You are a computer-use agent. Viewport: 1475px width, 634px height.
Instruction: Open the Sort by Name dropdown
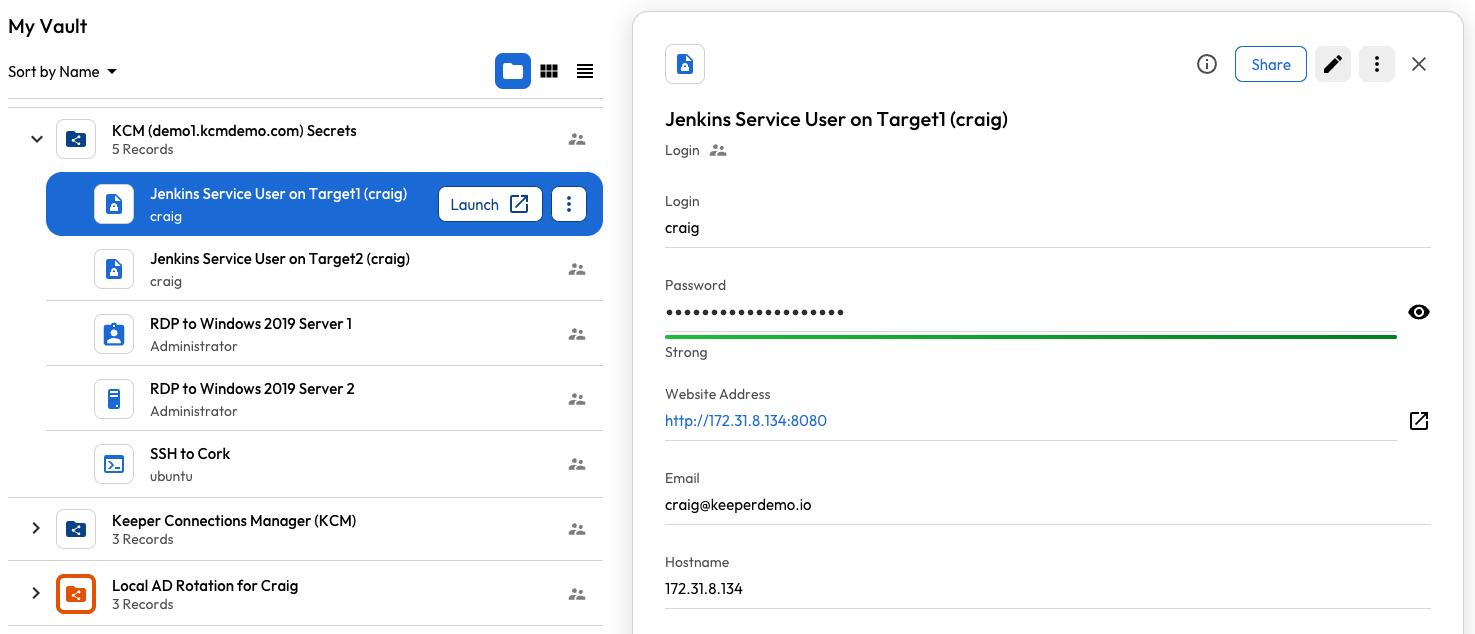coord(63,72)
